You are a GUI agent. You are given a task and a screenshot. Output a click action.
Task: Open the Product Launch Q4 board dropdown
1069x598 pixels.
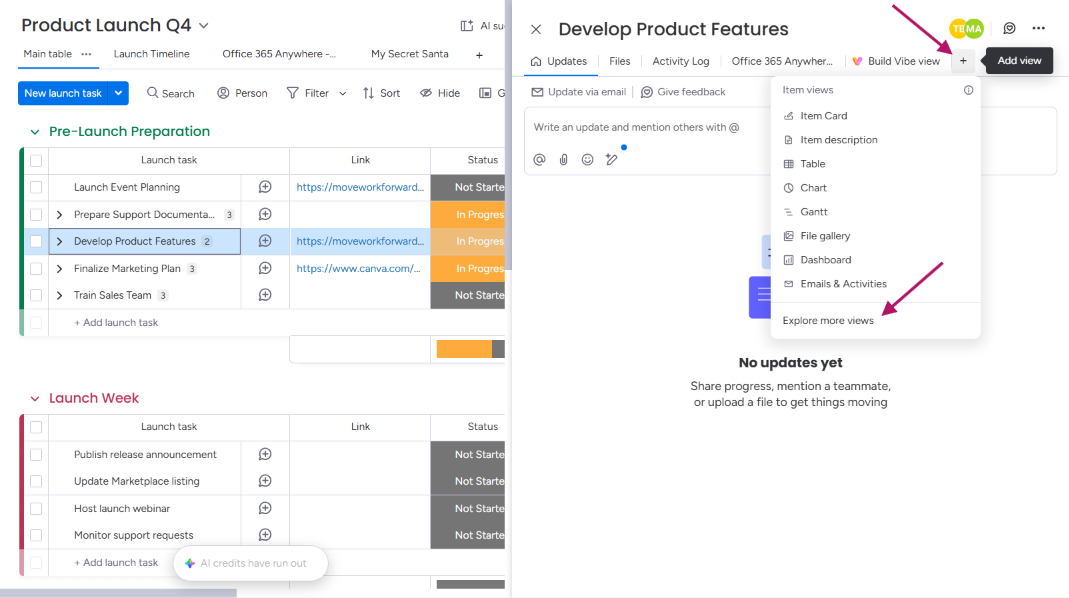pyautogui.click(x=203, y=26)
